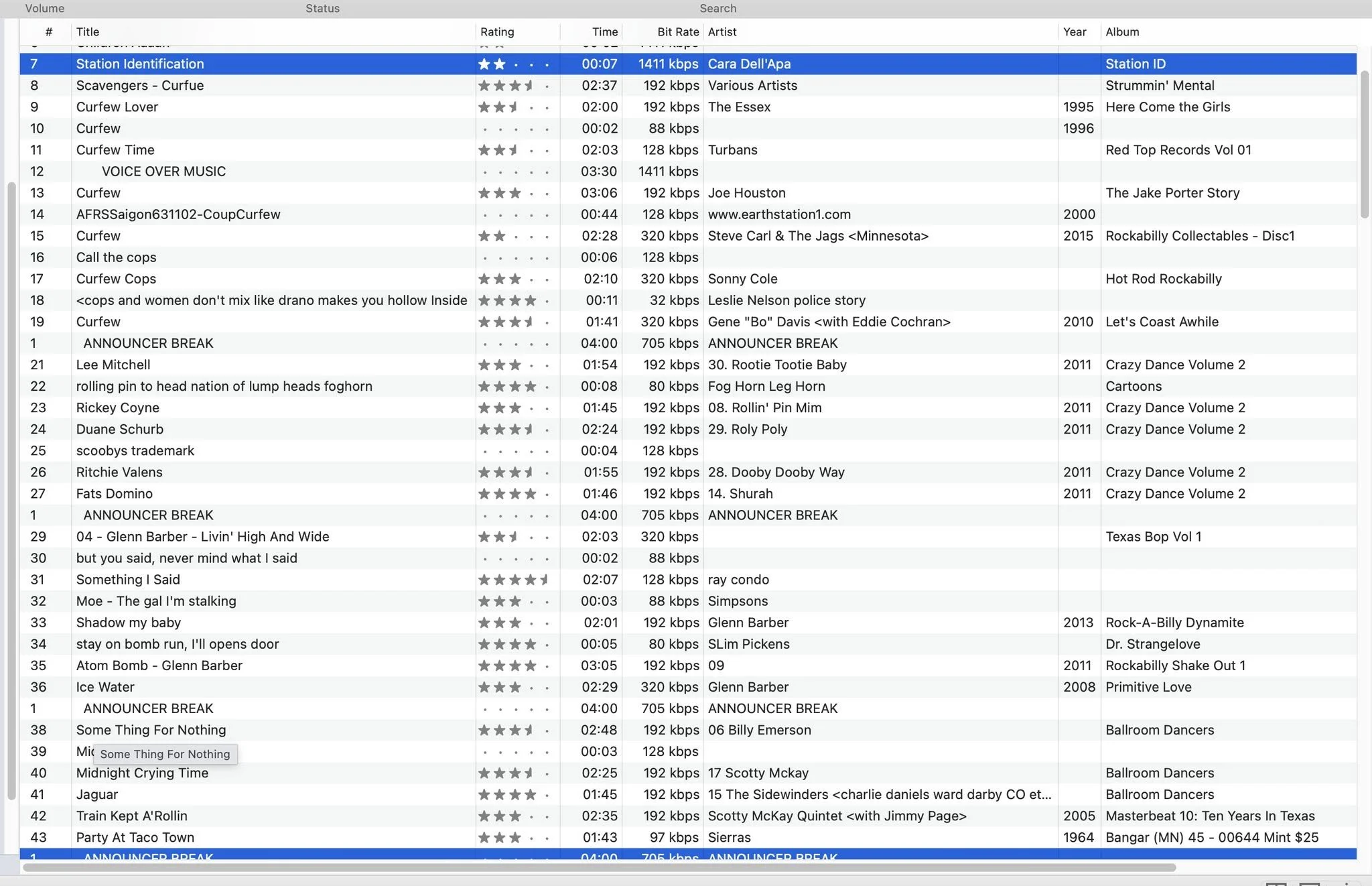Click artist cell 'Joe Houston'
Screen dimensions: 1372x886
coord(747,192)
